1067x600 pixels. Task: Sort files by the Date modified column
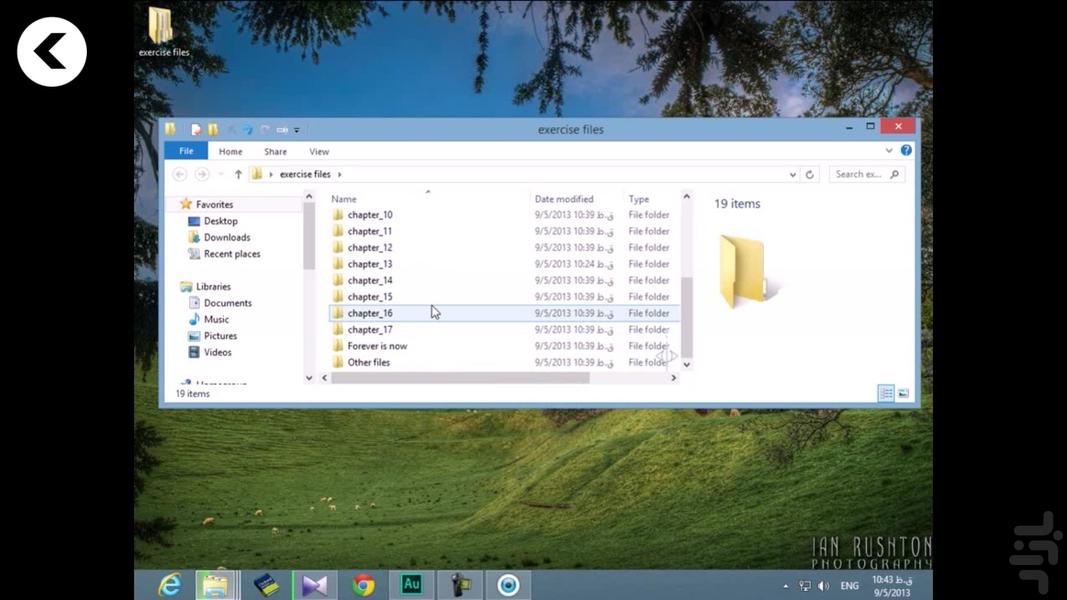tap(564, 199)
